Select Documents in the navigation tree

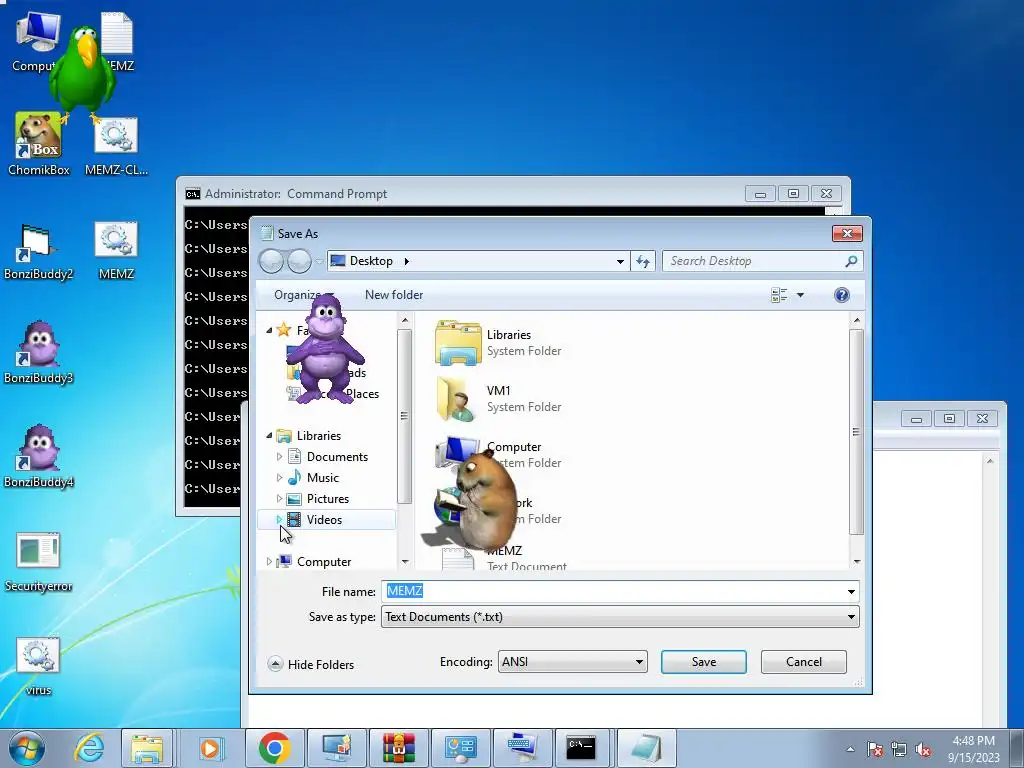(x=337, y=456)
